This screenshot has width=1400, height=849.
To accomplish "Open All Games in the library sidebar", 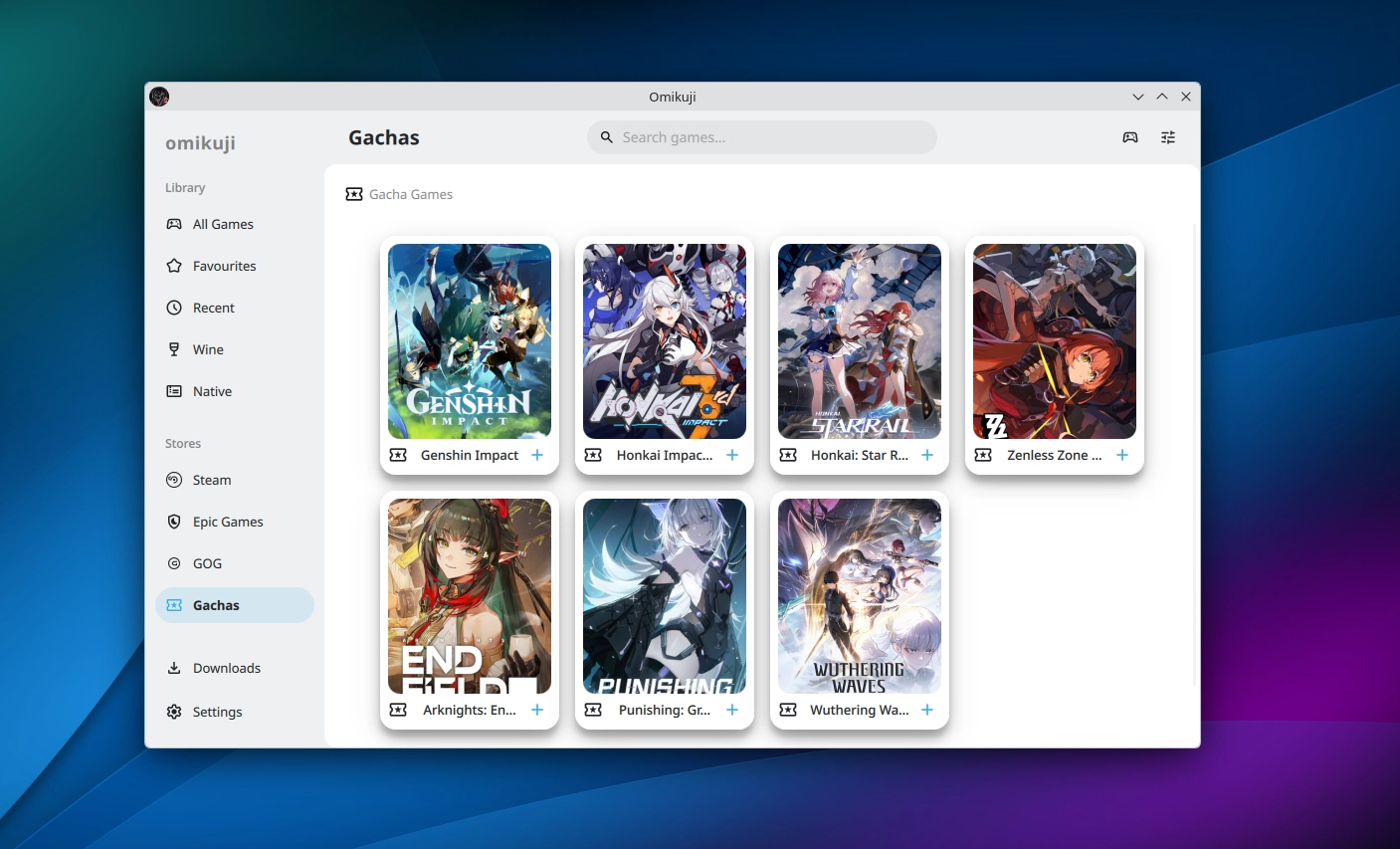I will pos(235,224).
